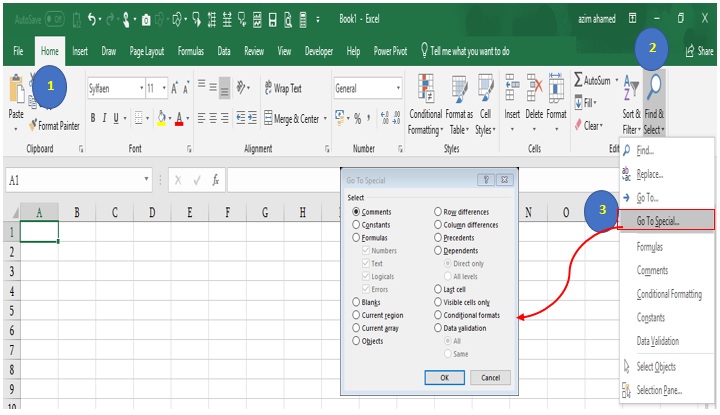Open the borders dropdown arrow

click(x=147, y=119)
